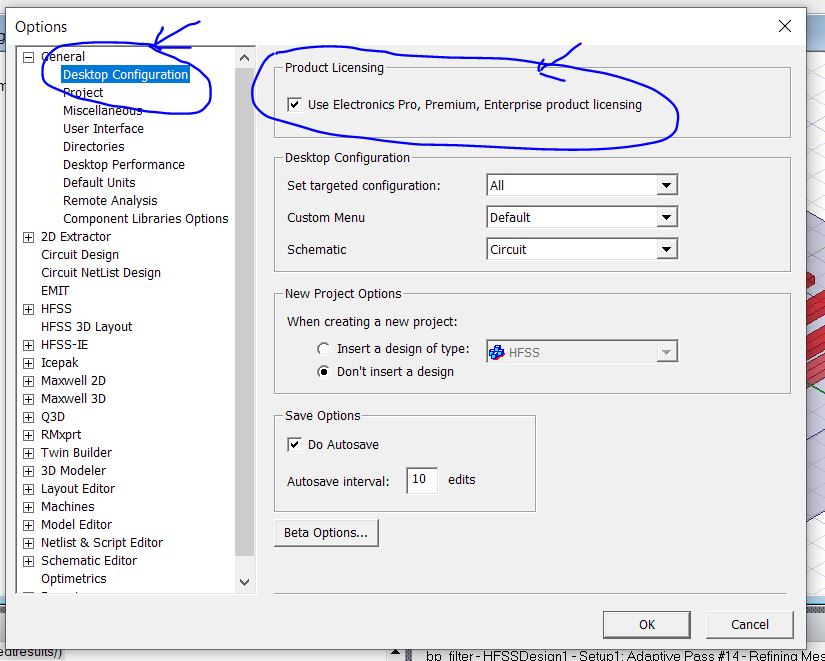
Task: Expand the HFSS node
Action: 28,309
